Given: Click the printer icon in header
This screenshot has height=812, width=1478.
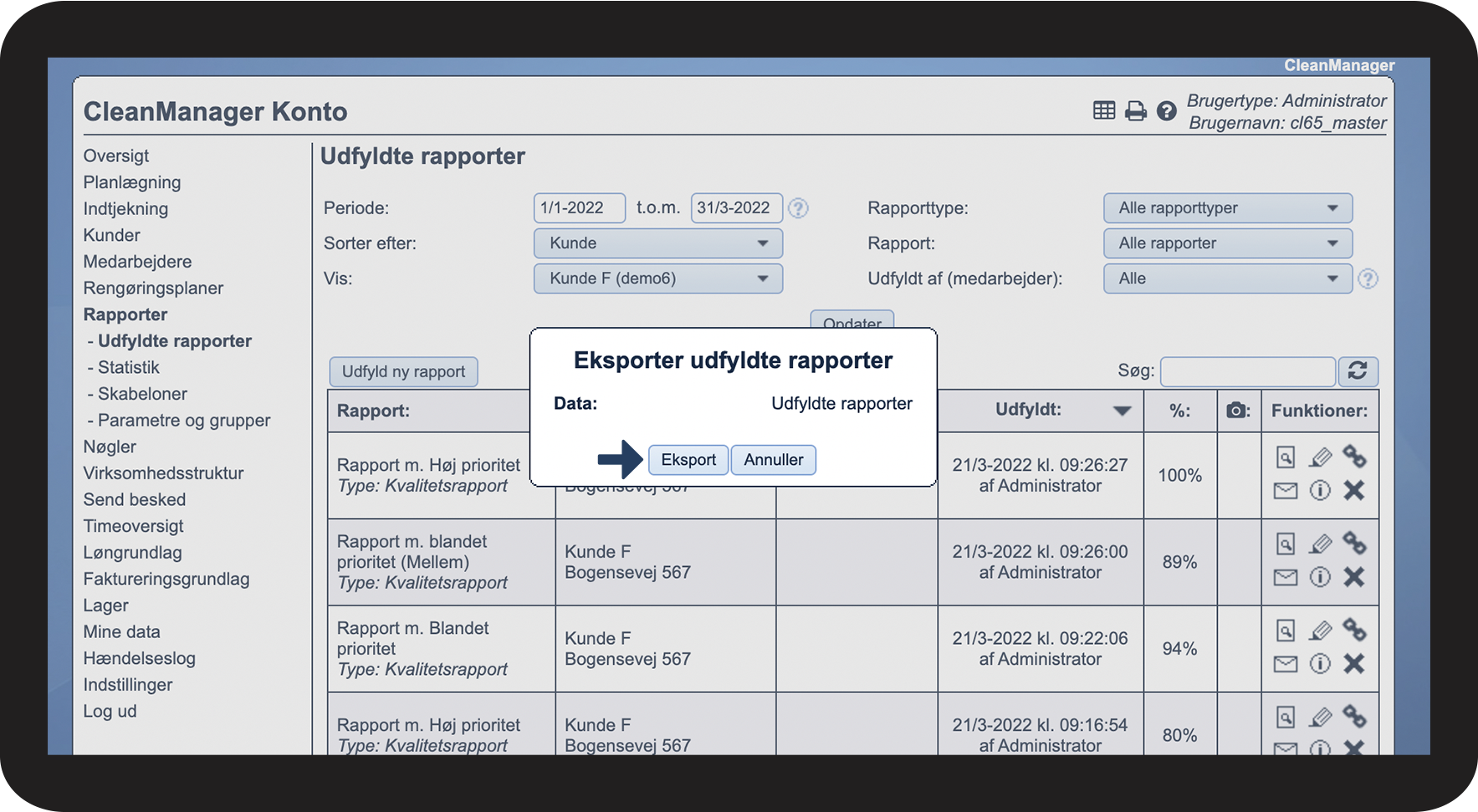Looking at the screenshot, I should click(x=1135, y=110).
